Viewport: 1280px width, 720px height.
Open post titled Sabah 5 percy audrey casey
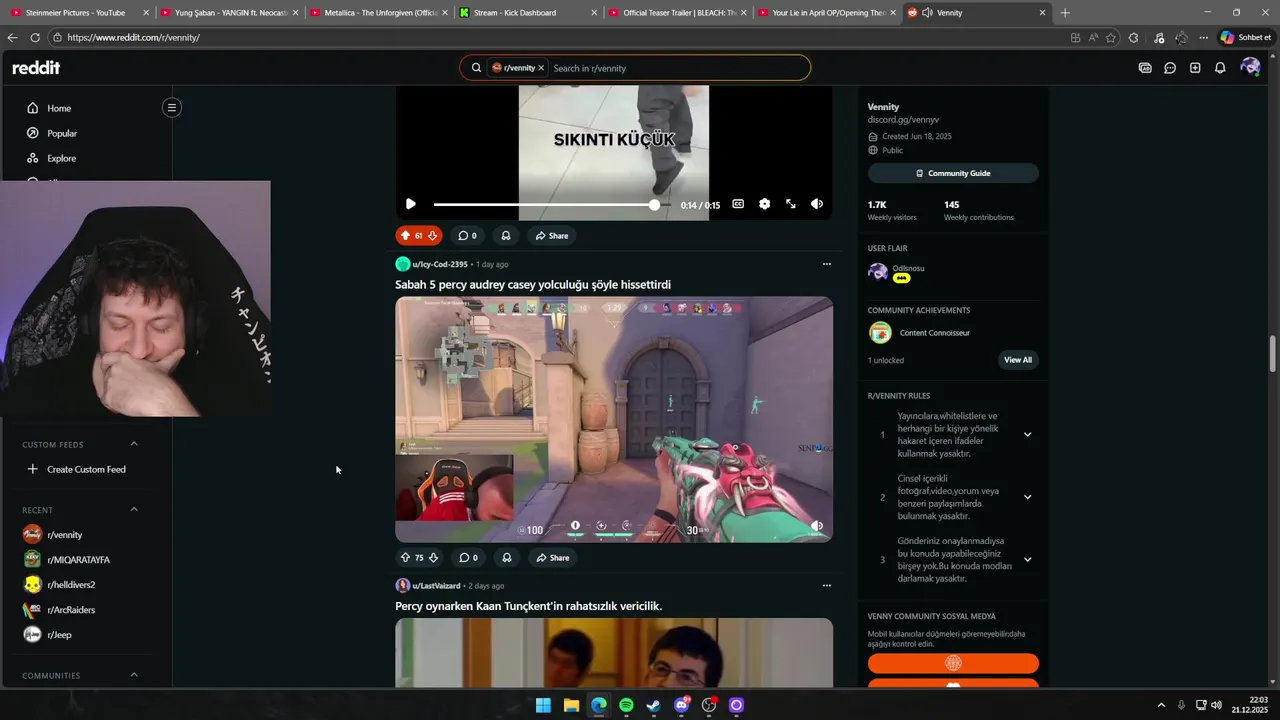(x=532, y=285)
